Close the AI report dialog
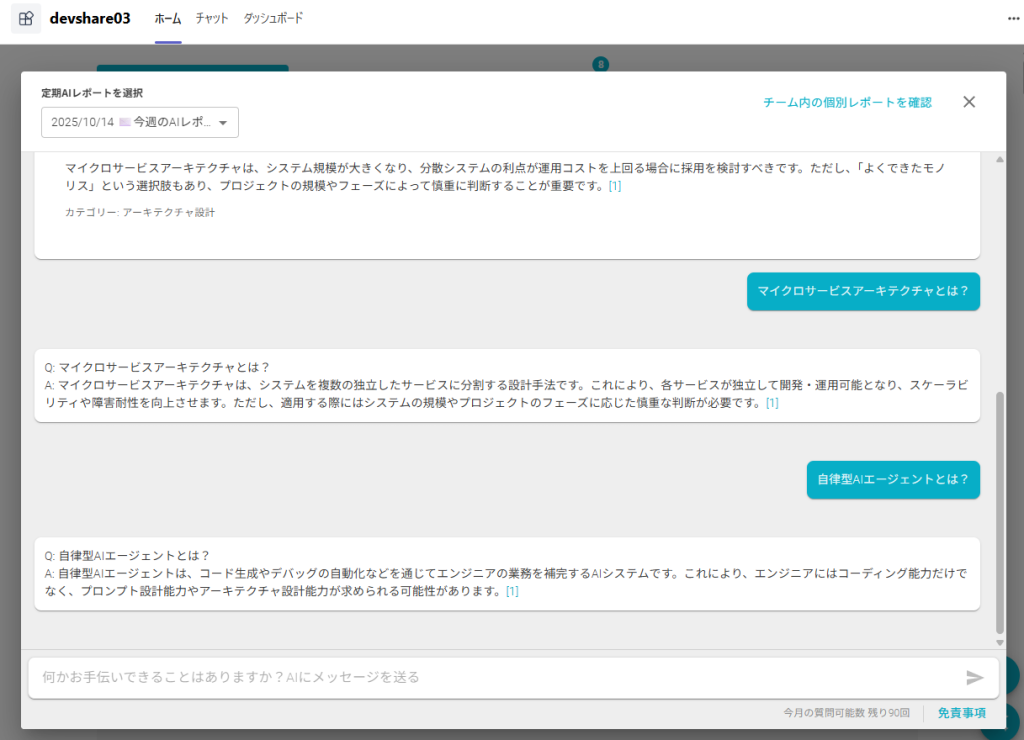1024x740 pixels. 968,102
